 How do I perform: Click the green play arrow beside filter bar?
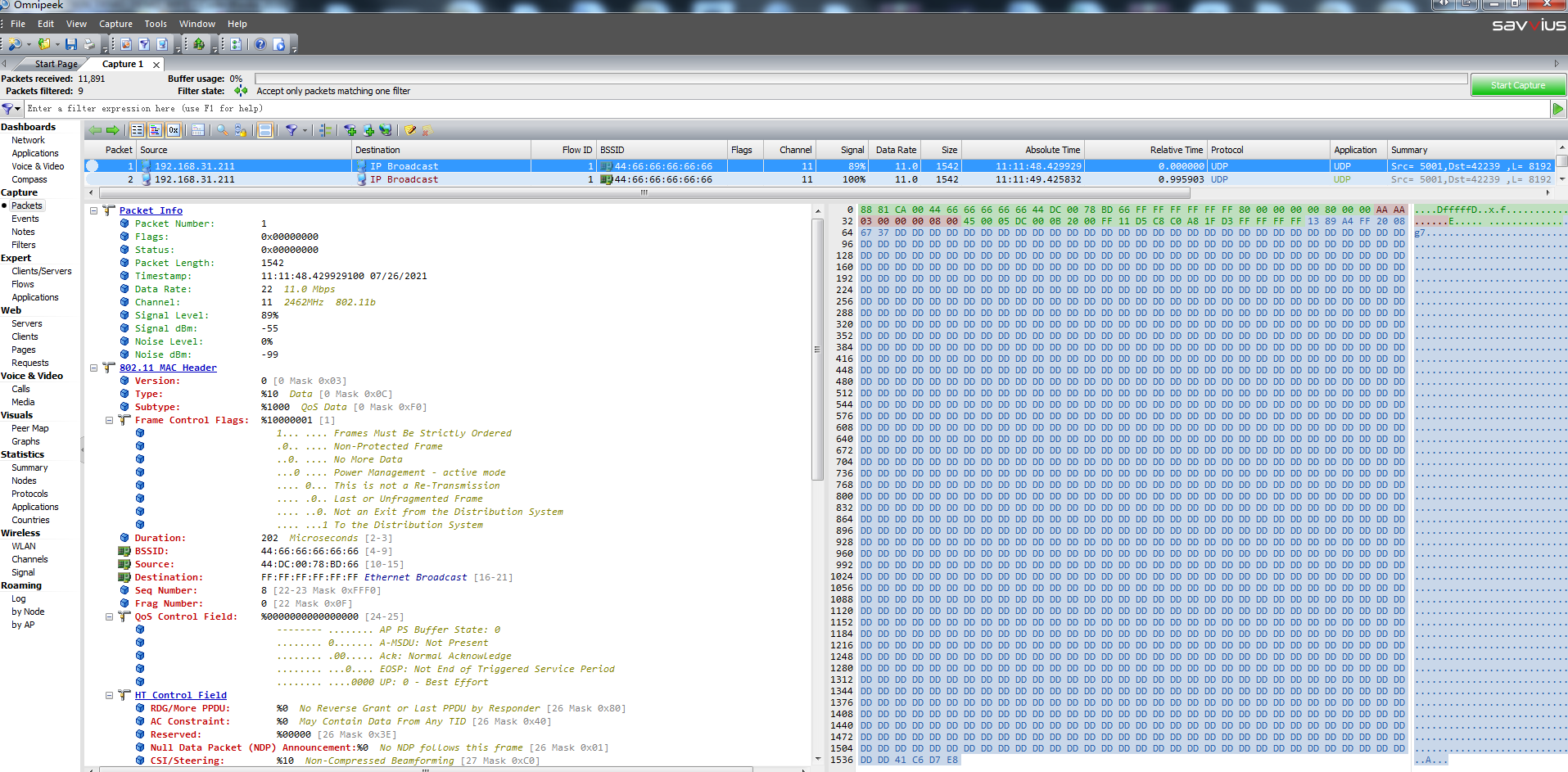[x=1557, y=109]
